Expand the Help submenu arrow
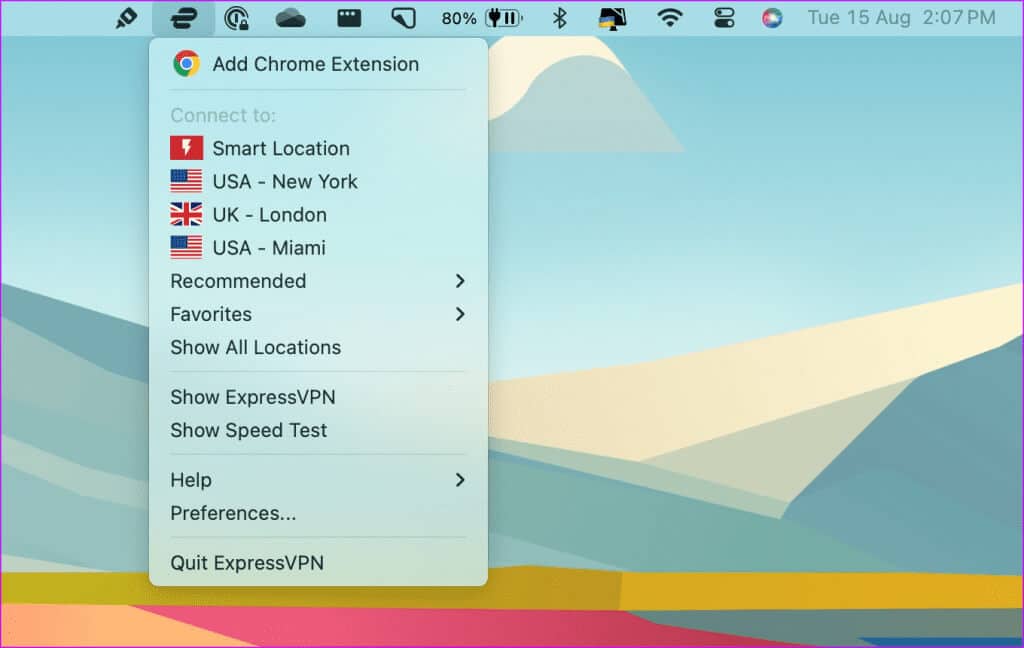This screenshot has height=648, width=1024. [x=460, y=480]
